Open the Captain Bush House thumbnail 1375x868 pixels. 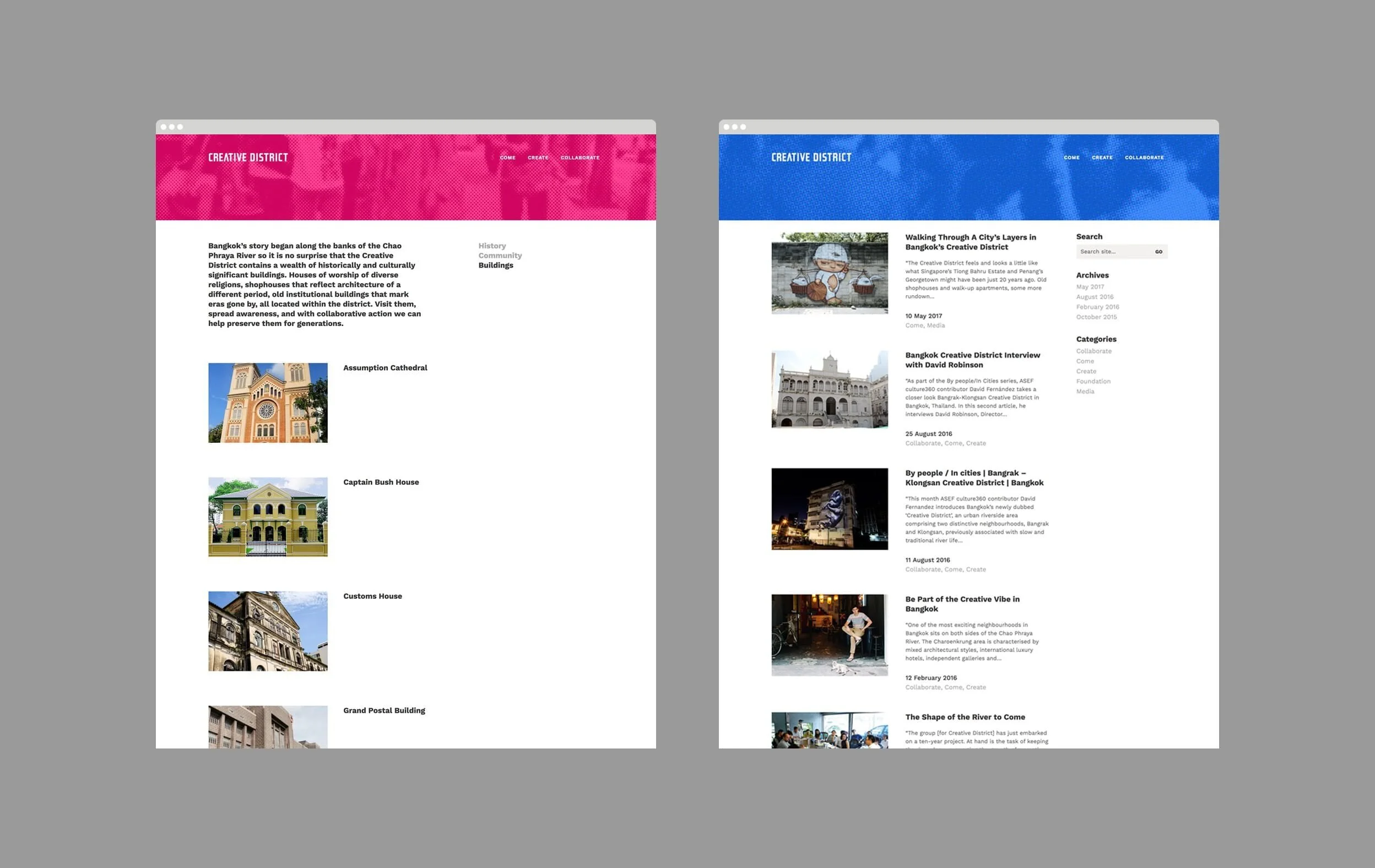(268, 517)
